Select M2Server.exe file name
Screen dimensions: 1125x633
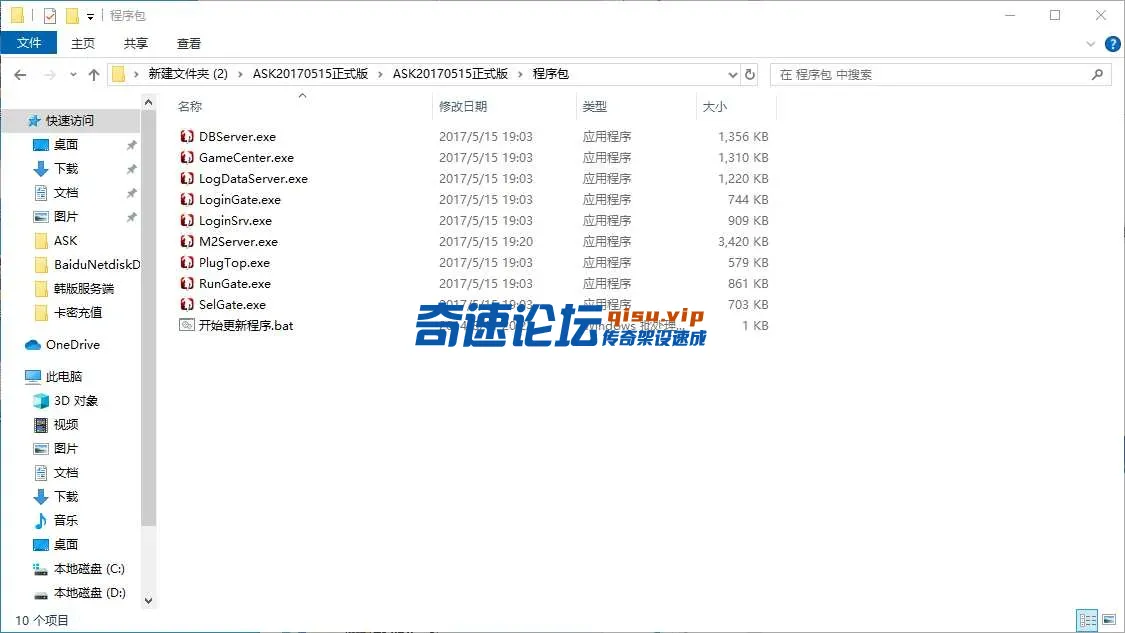coord(238,242)
